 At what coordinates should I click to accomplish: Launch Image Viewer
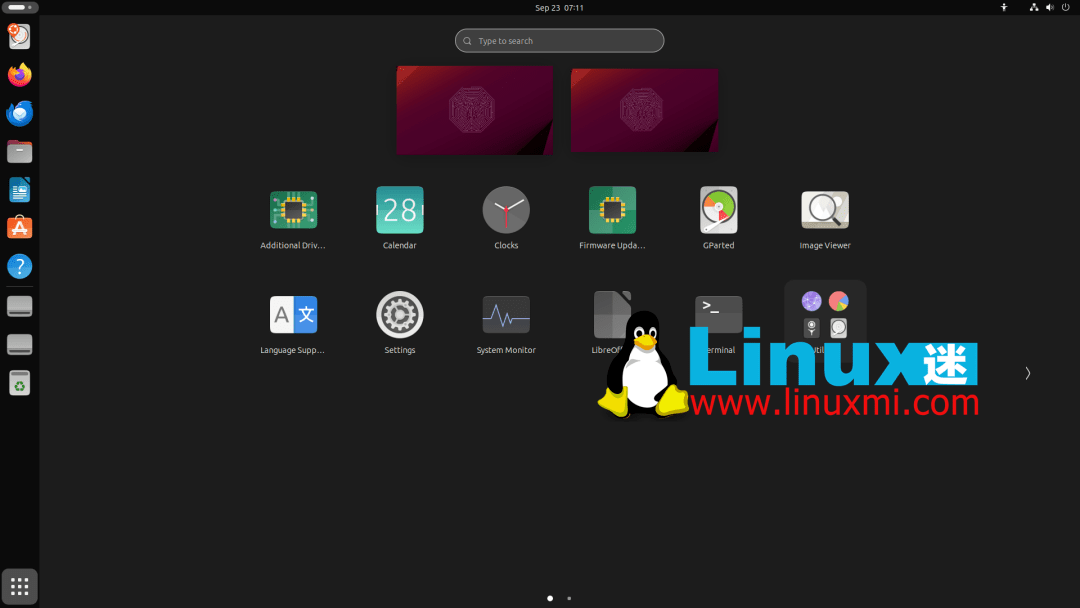pyautogui.click(x=824, y=210)
